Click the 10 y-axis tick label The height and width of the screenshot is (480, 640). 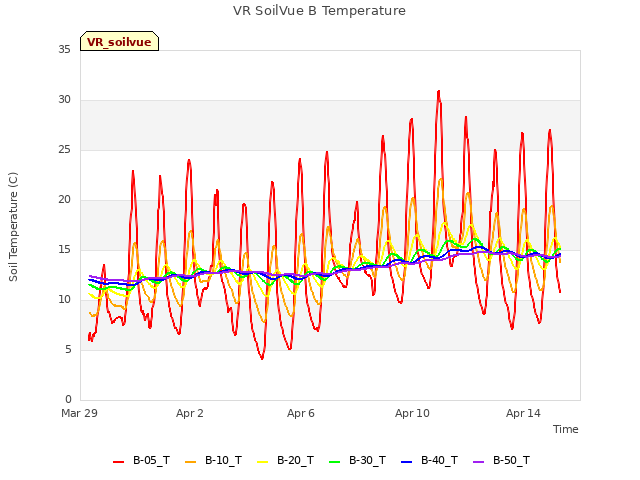point(64,300)
